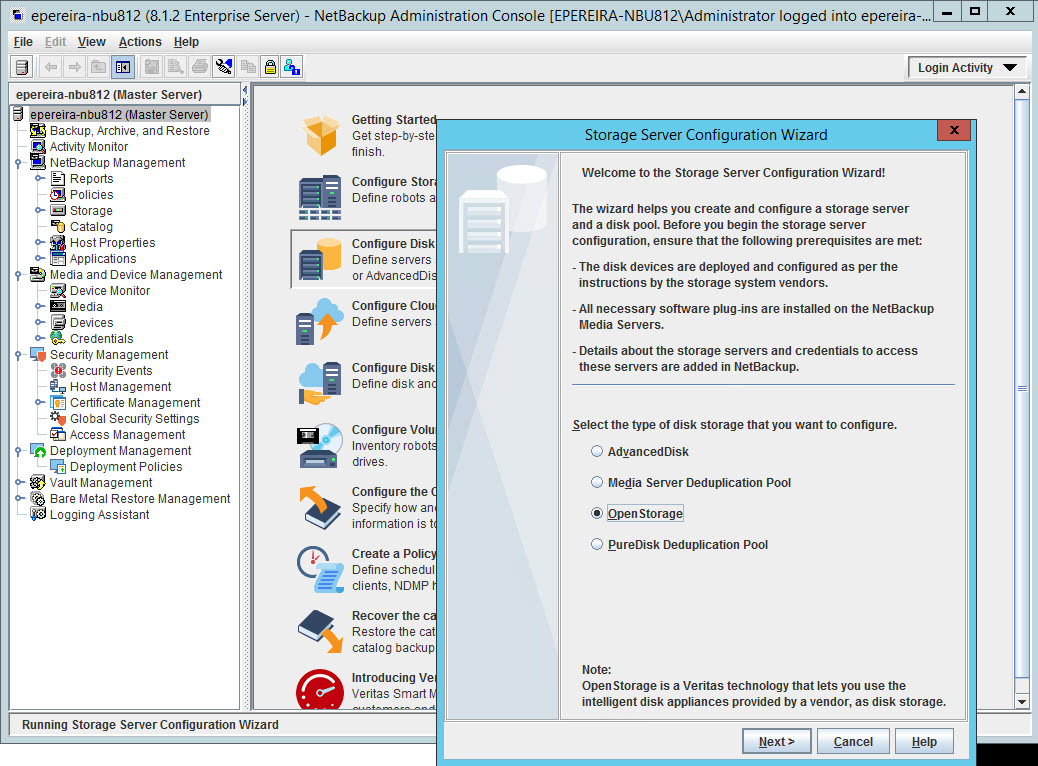Select Security Events in the tree

click(x=111, y=371)
